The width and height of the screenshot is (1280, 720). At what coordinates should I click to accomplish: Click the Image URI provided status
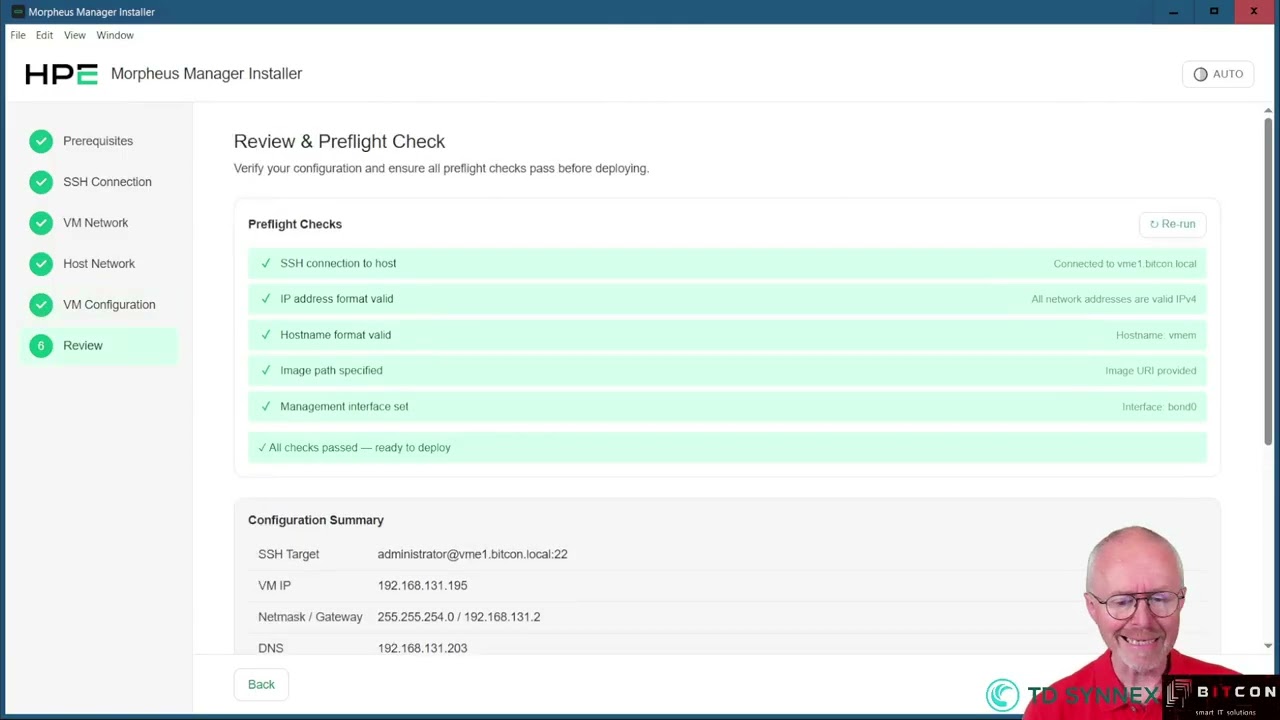click(1150, 371)
